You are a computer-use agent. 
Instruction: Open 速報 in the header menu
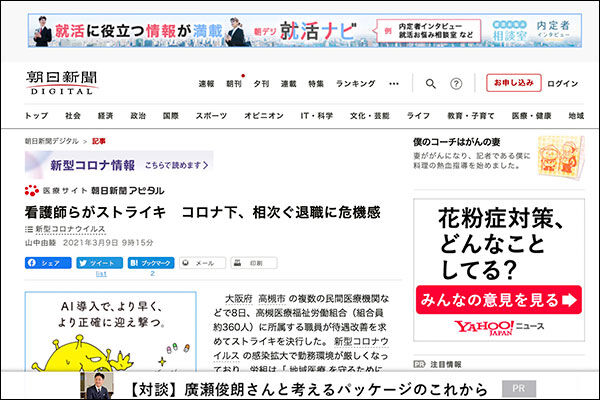click(x=206, y=83)
